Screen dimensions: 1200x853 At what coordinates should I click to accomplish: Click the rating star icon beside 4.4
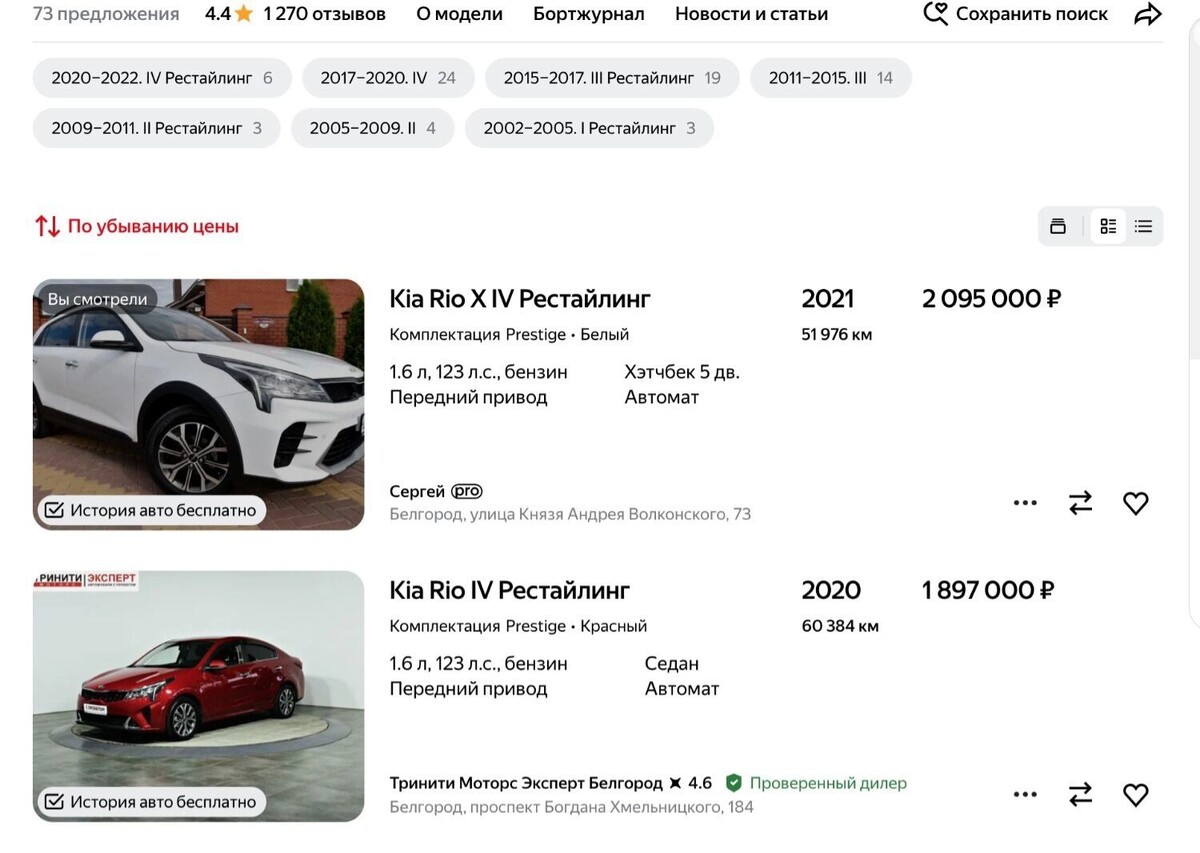tap(244, 14)
